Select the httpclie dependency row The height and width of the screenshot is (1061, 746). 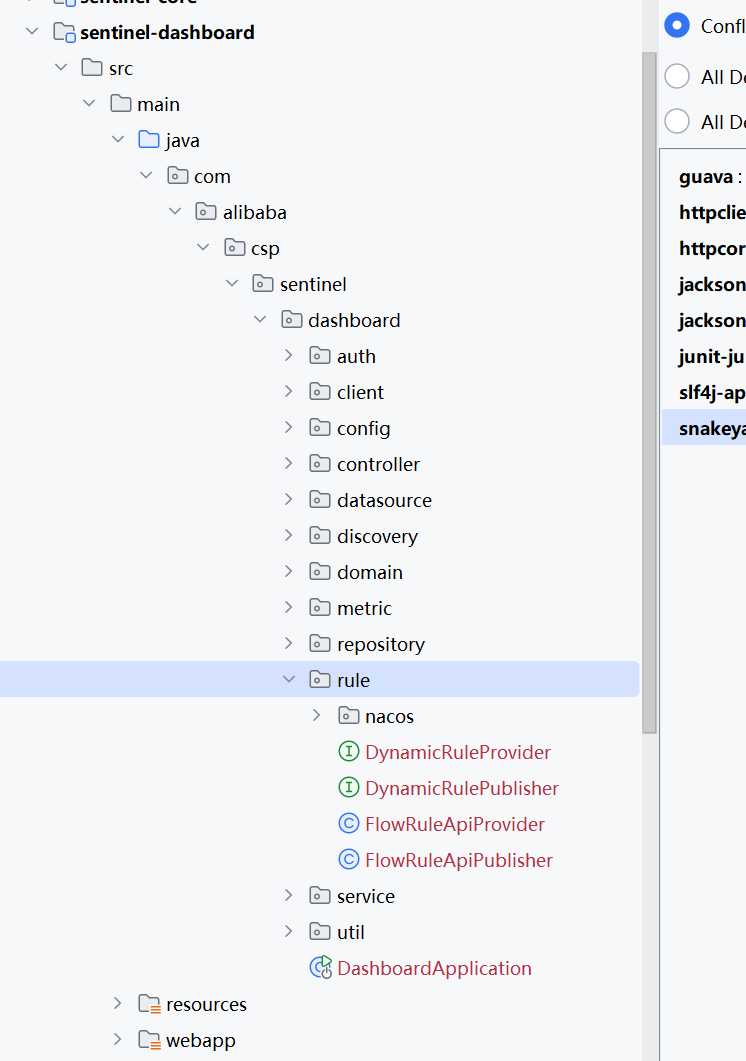point(703,212)
